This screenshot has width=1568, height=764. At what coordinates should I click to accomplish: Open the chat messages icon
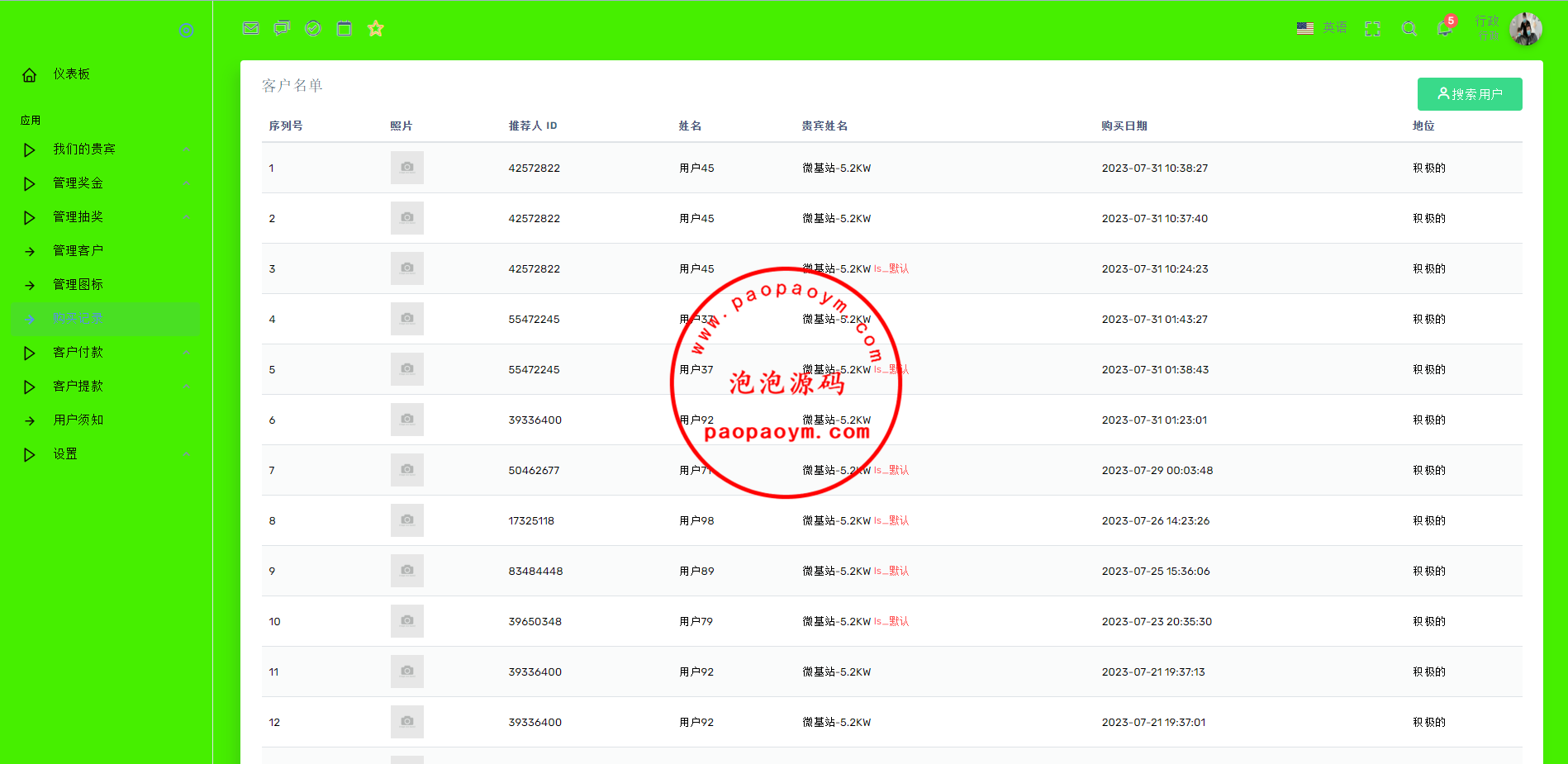[283, 28]
